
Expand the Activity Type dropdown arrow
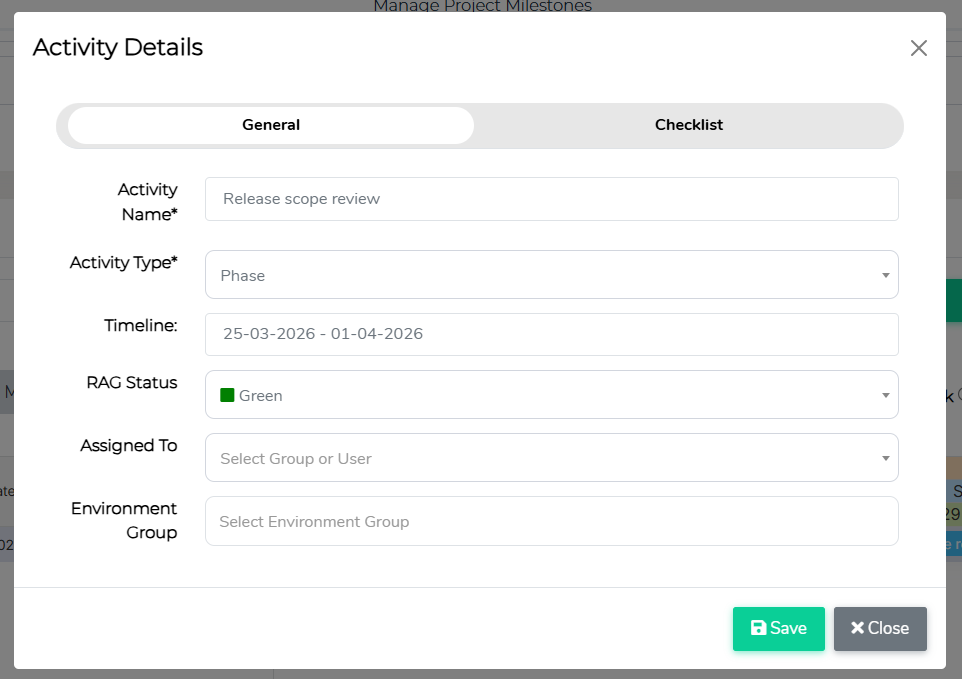(885, 275)
